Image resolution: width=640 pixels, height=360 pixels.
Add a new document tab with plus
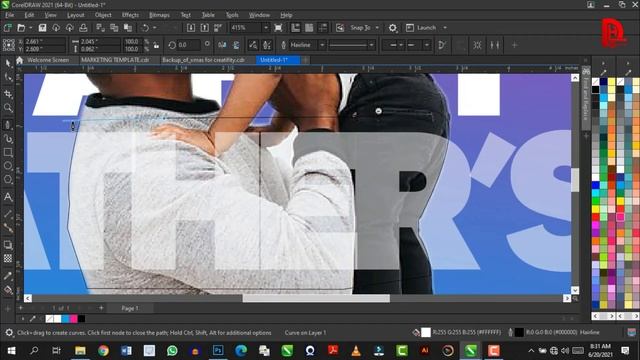pos(304,60)
